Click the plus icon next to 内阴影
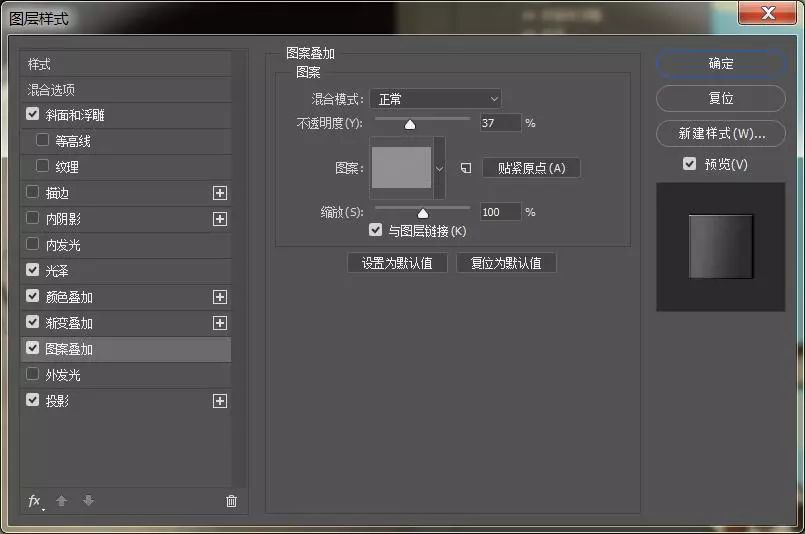The height and width of the screenshot is (534, 805). click(220, 219)
